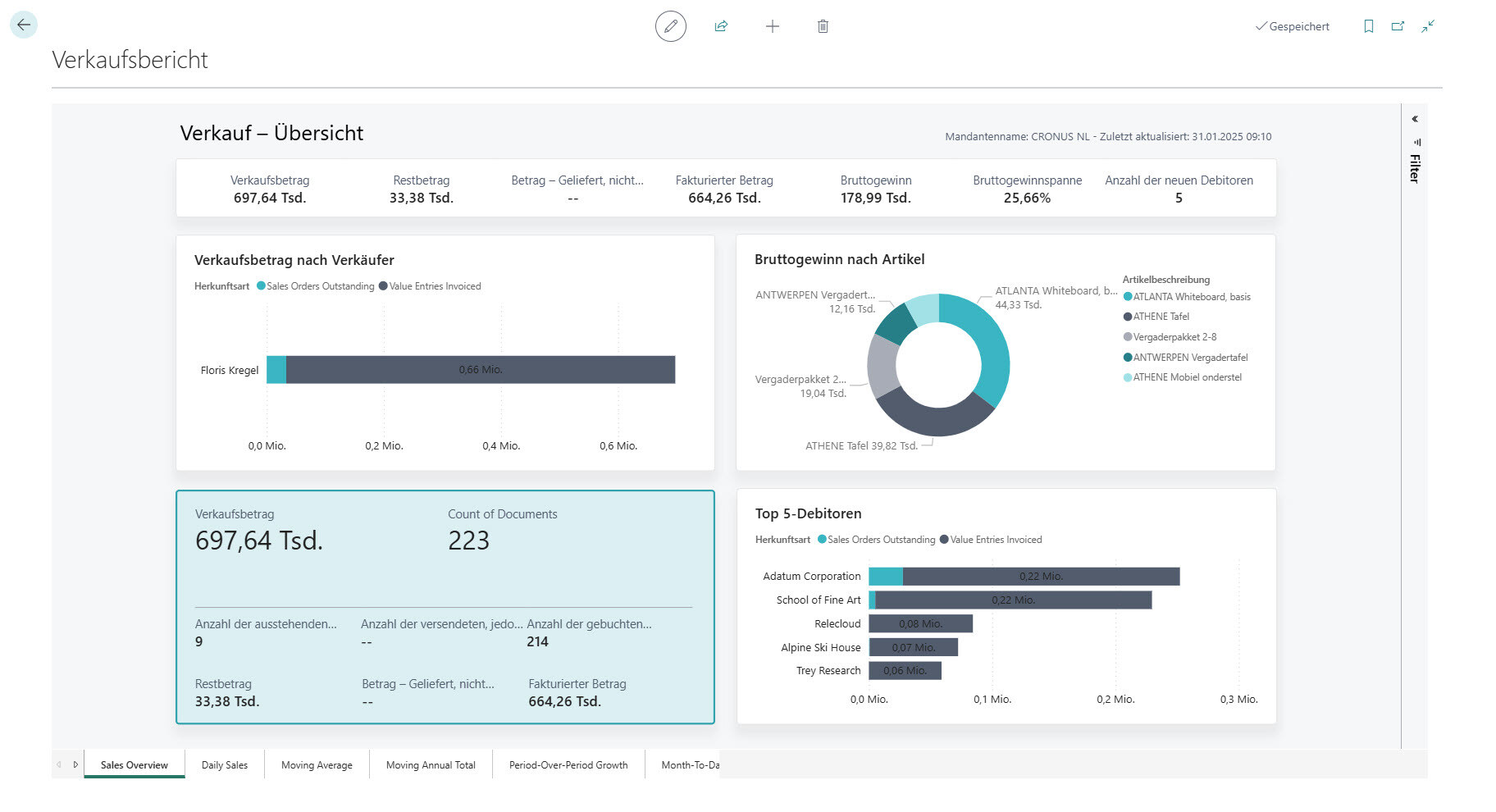Click Adatum Corporation invoiced bar
1496x812 pixels.
pos(1041,577)
